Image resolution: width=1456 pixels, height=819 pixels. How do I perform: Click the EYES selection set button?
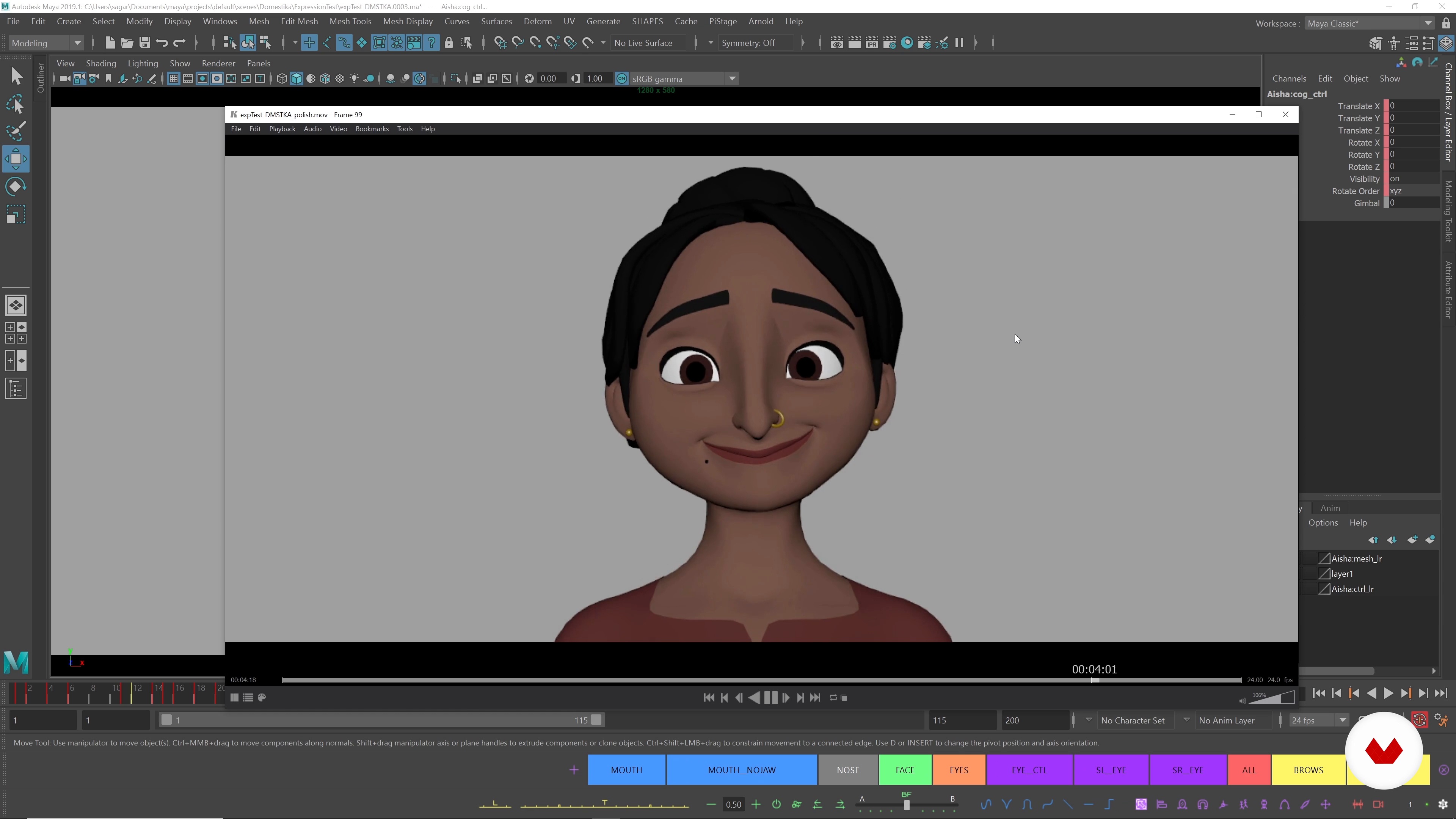pyautogui.click(x=959, y=770)
